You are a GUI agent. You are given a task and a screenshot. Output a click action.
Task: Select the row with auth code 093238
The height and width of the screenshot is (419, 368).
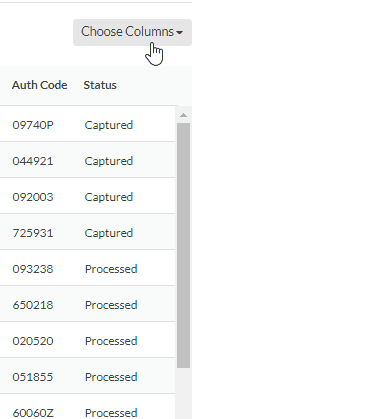coord(87,268)
